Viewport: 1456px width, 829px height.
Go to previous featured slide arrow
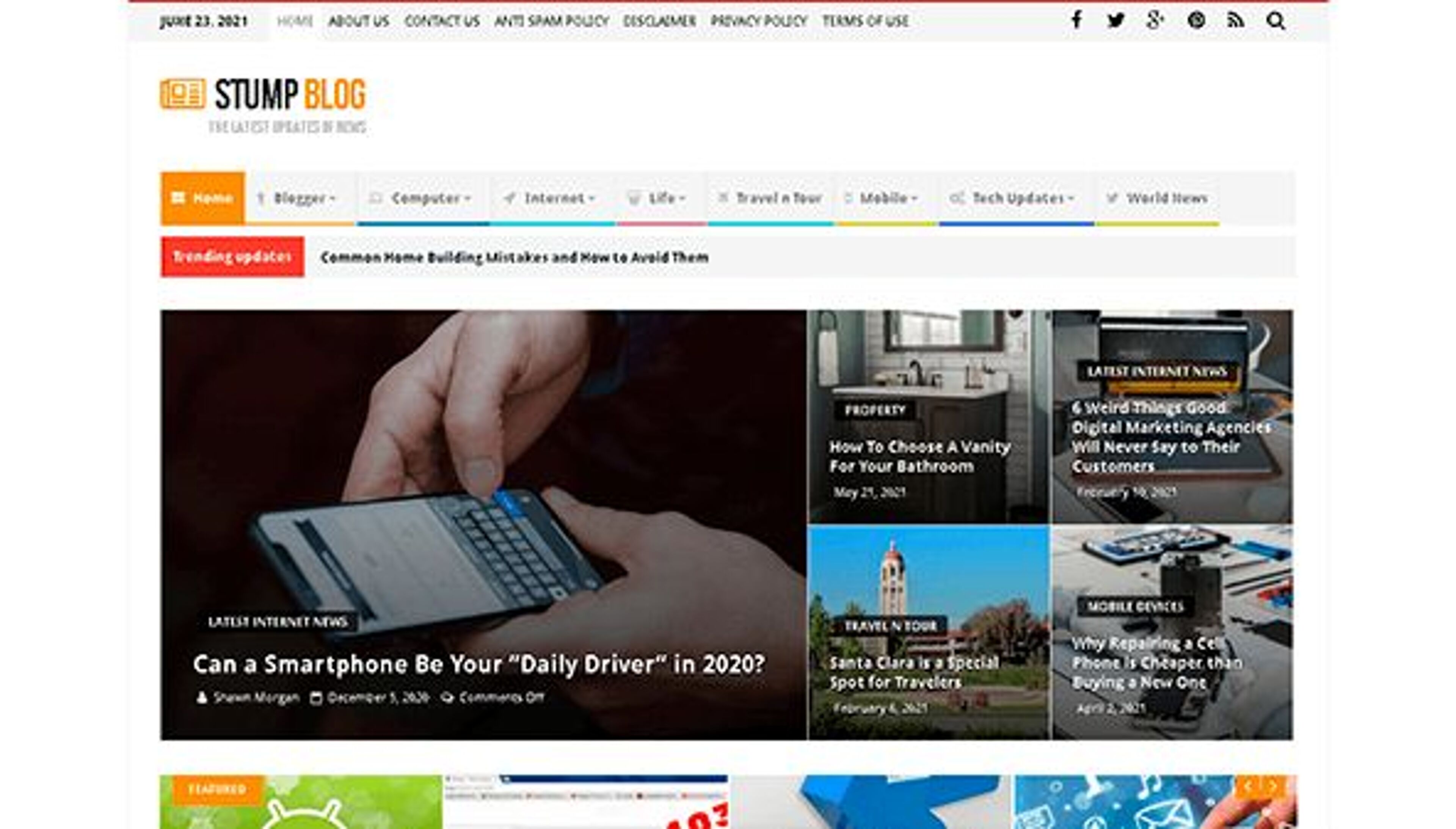(1248, 787)
